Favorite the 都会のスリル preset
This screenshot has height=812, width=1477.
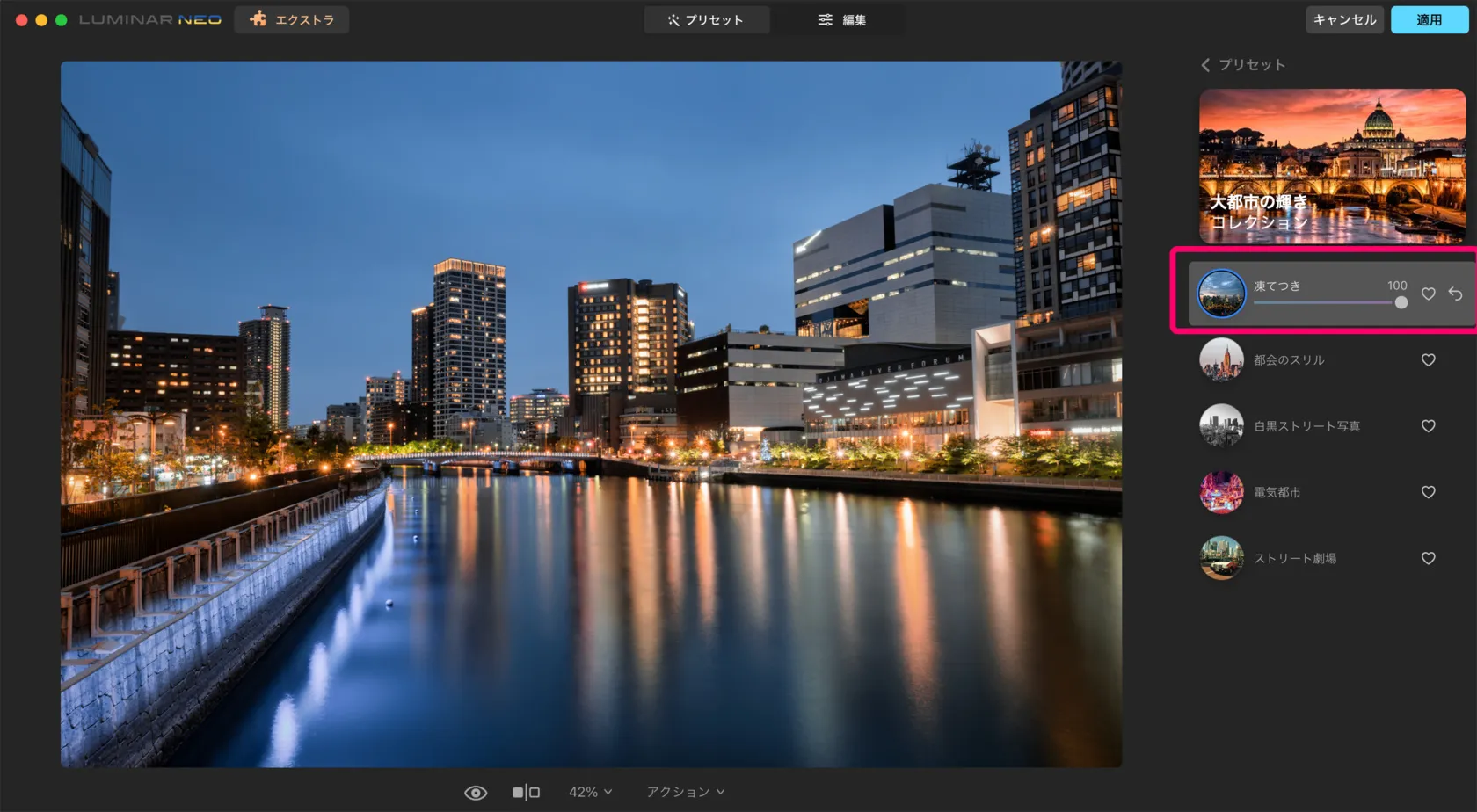tap(1429, 359)
